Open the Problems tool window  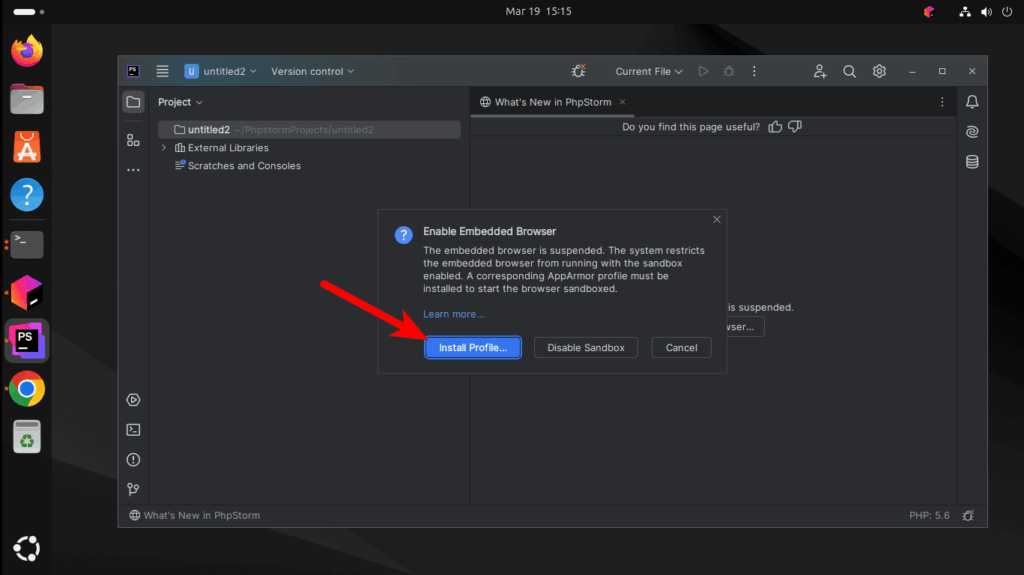pyautogui.click(x=133, y=460)
